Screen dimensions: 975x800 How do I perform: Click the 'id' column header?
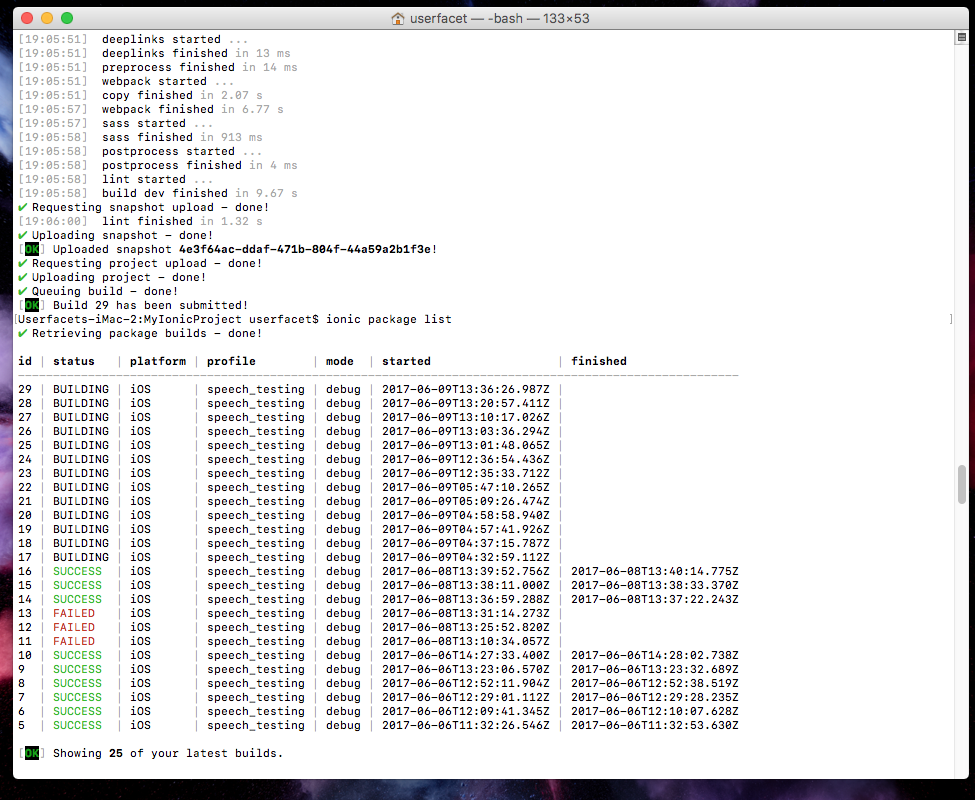tap(25, 361)
